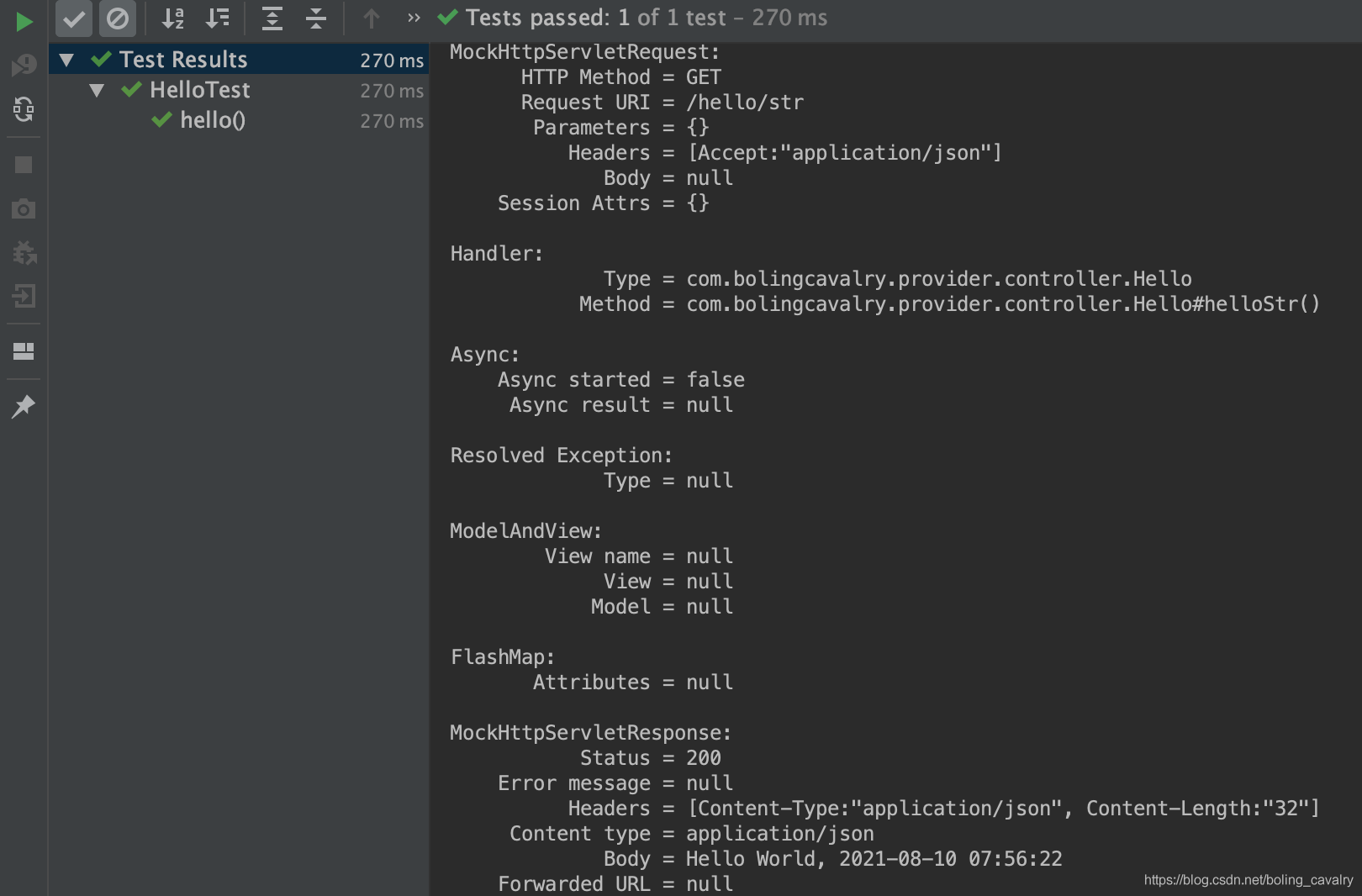Click the Exit arrow icon in sidebar
Image resolution: width=1362 pixels, height=896 pixels.
(24, 296)
